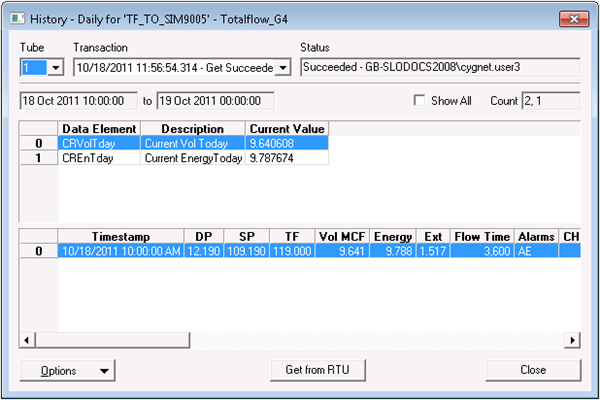Click the Ext value 1.517
The width and height of the screenshot is (600, 400).
[433, 251]
